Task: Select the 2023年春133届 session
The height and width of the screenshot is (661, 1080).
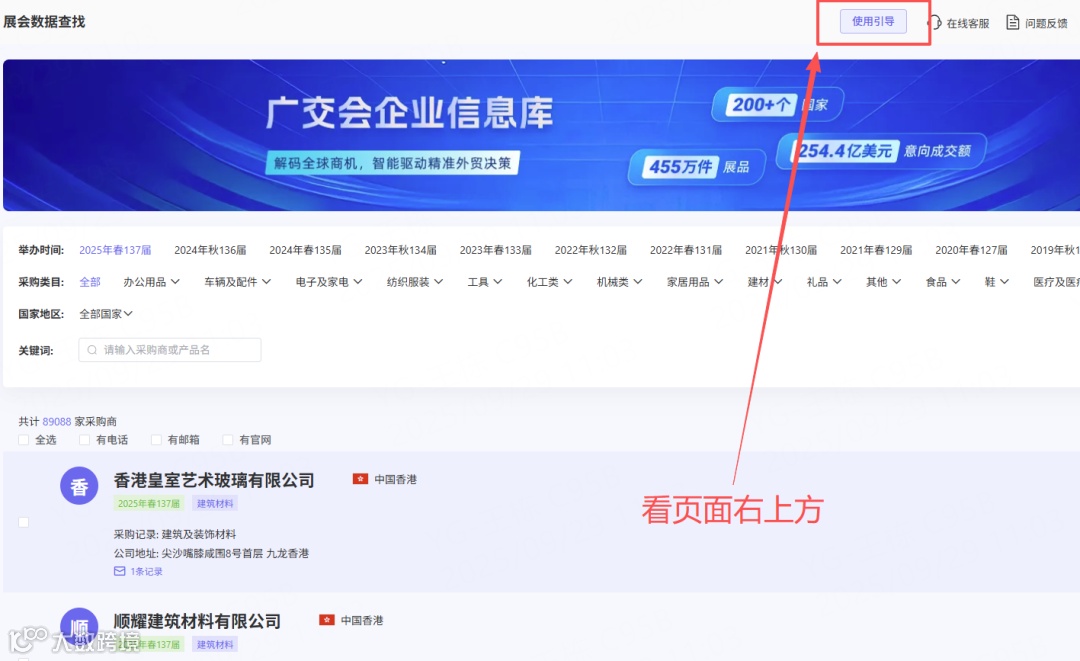Action: pyautogui.click(x=495, y=250)
